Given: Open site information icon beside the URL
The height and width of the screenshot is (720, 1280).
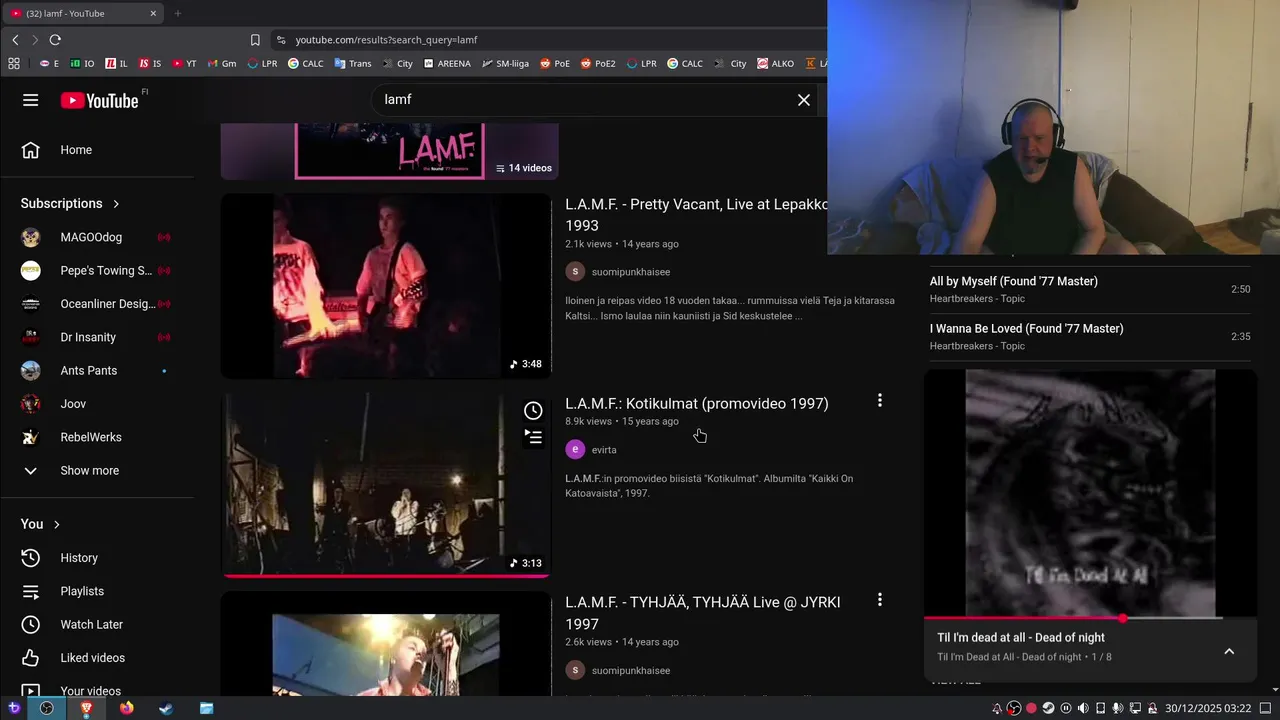Looking at the screenshot, I should 281,40.
